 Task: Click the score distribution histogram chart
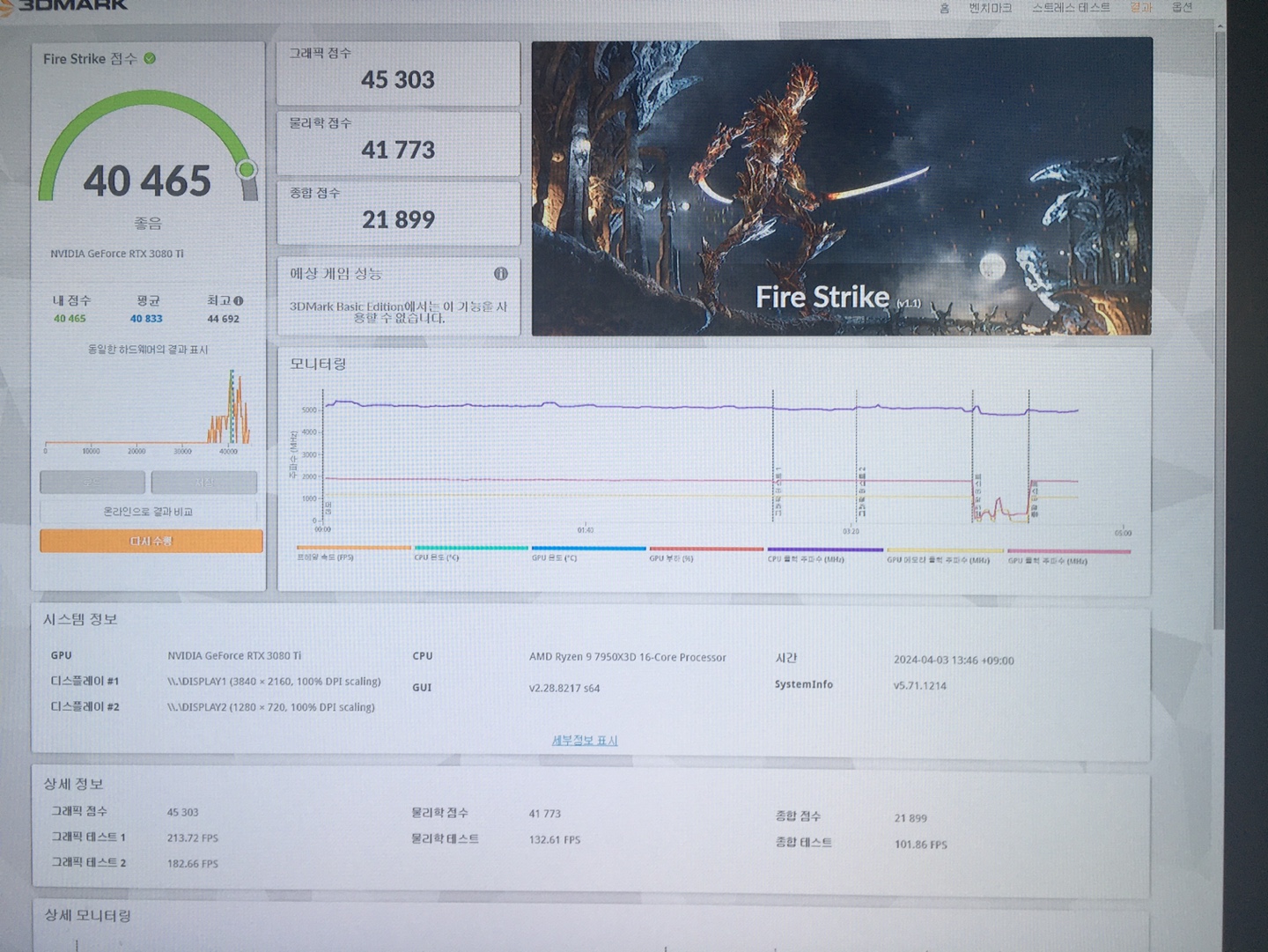148,410
